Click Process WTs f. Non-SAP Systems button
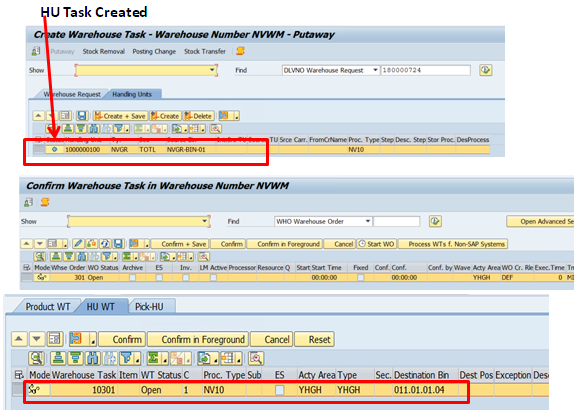Image resolution: width=578 pixels, height=419 pixels. [453, 244]
